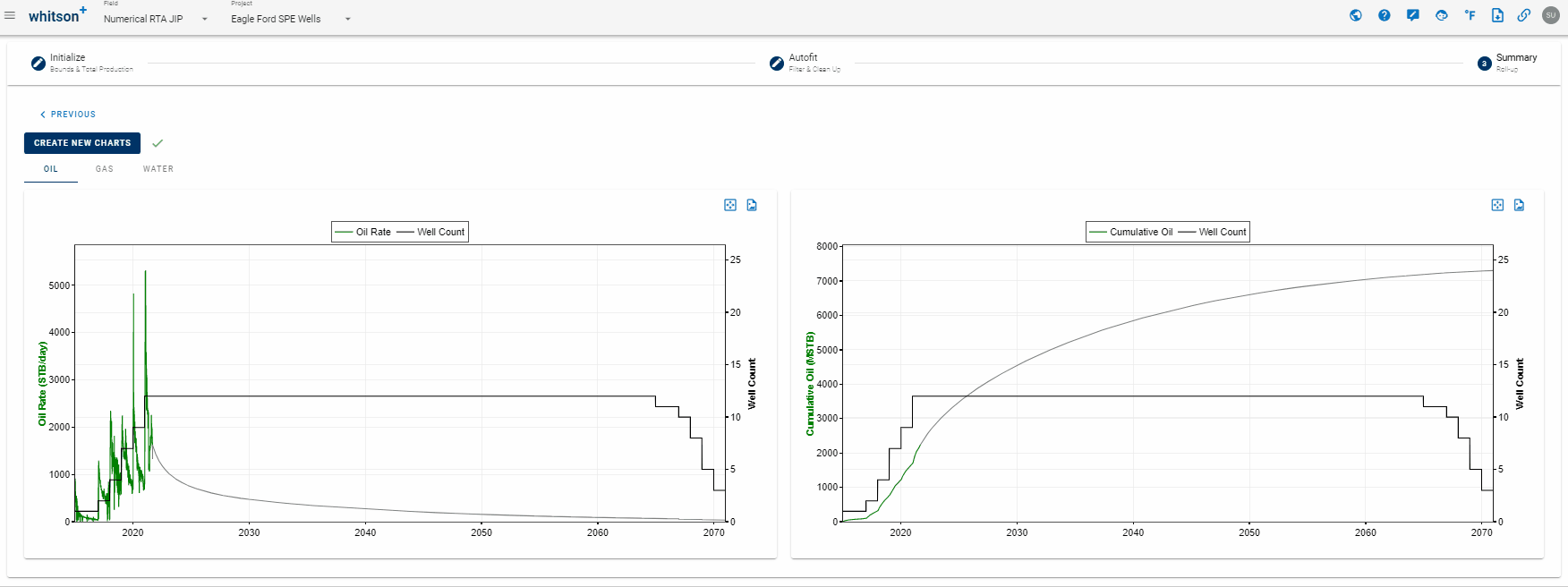Go to the Initialize step label
Viewport: 1568px width, 587px height.
tap(68, 57)
